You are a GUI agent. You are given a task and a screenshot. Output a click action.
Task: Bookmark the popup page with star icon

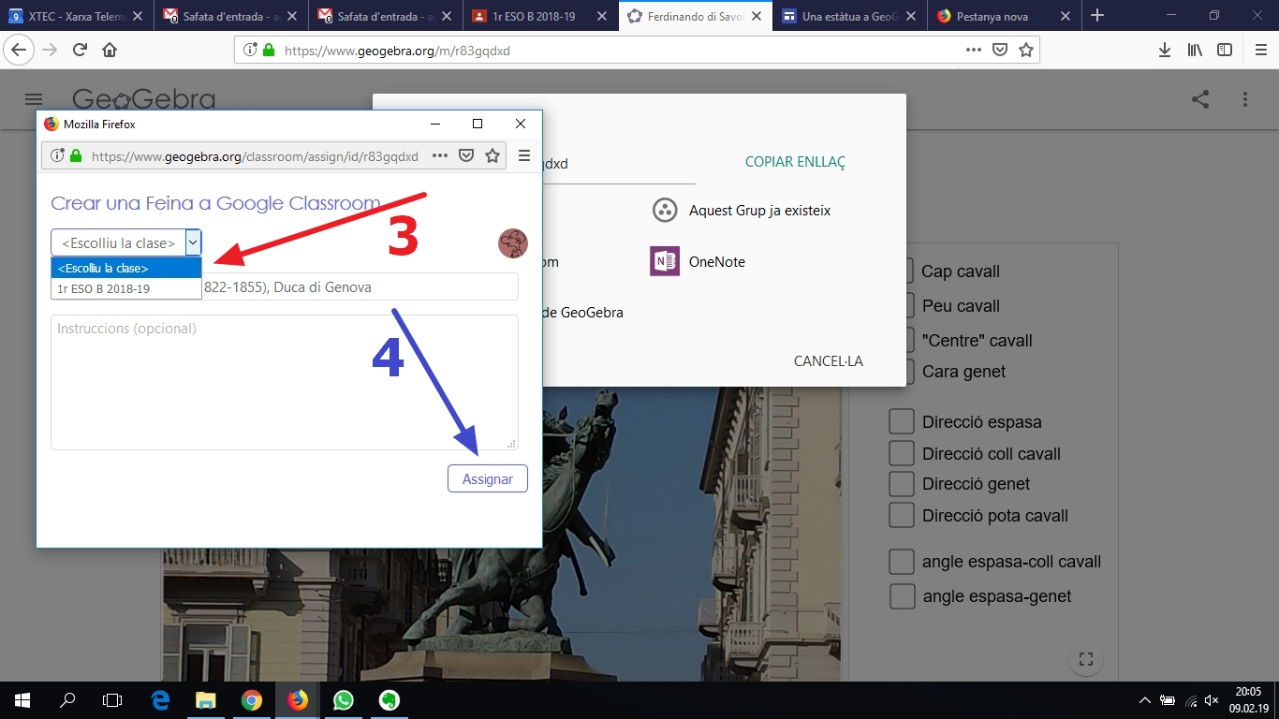pyautogui.click(x=492, y=155)
